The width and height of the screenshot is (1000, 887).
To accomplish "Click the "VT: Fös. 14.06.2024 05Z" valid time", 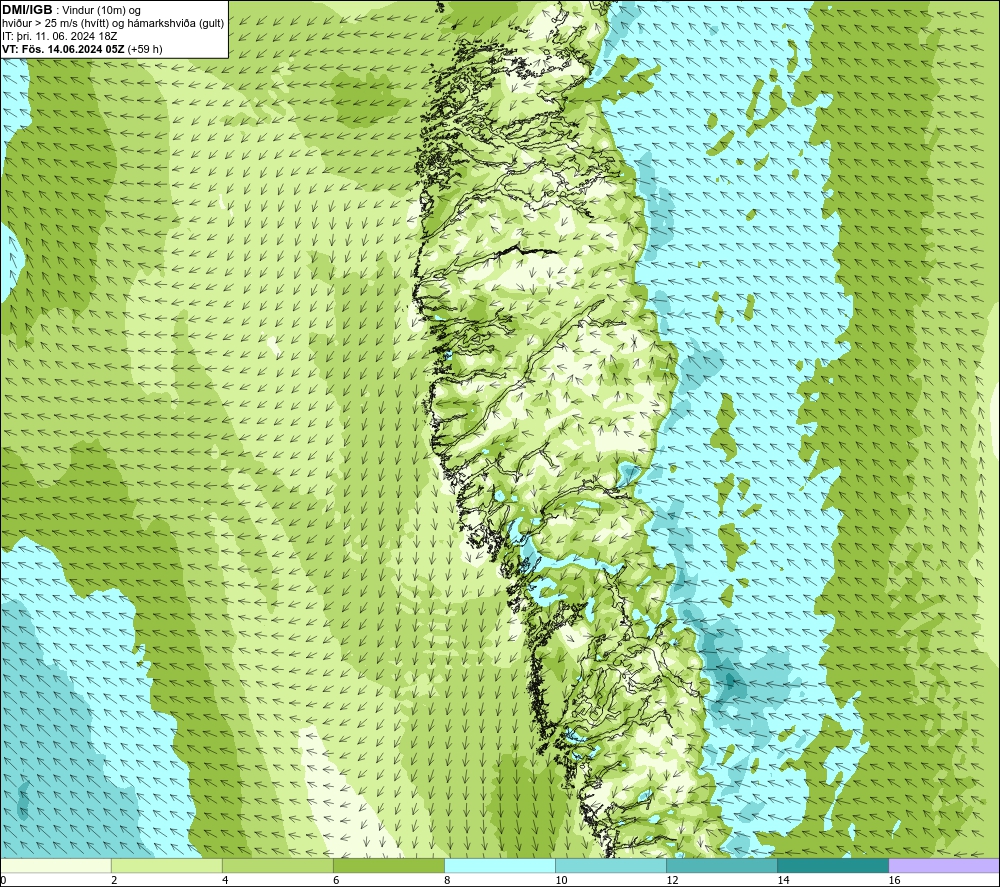I will coord(63,49).
